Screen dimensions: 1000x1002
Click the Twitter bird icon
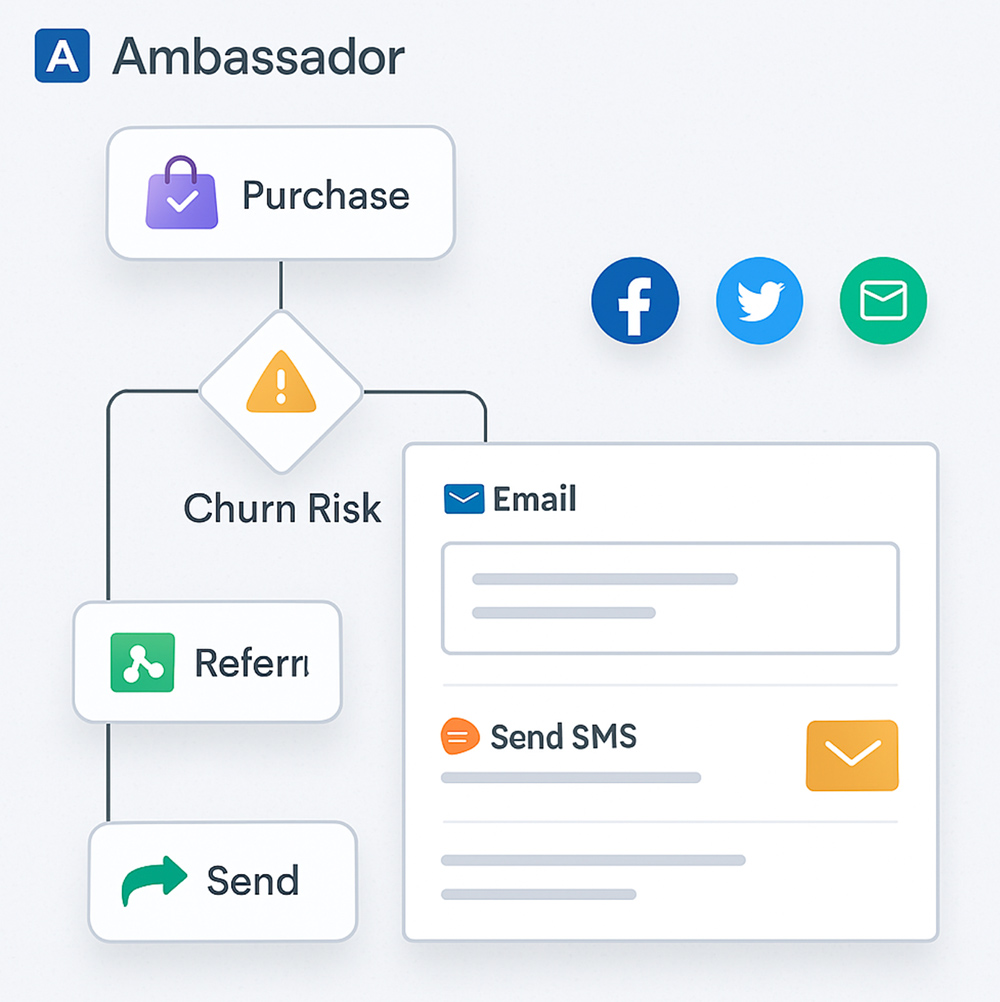click(760, 301)
